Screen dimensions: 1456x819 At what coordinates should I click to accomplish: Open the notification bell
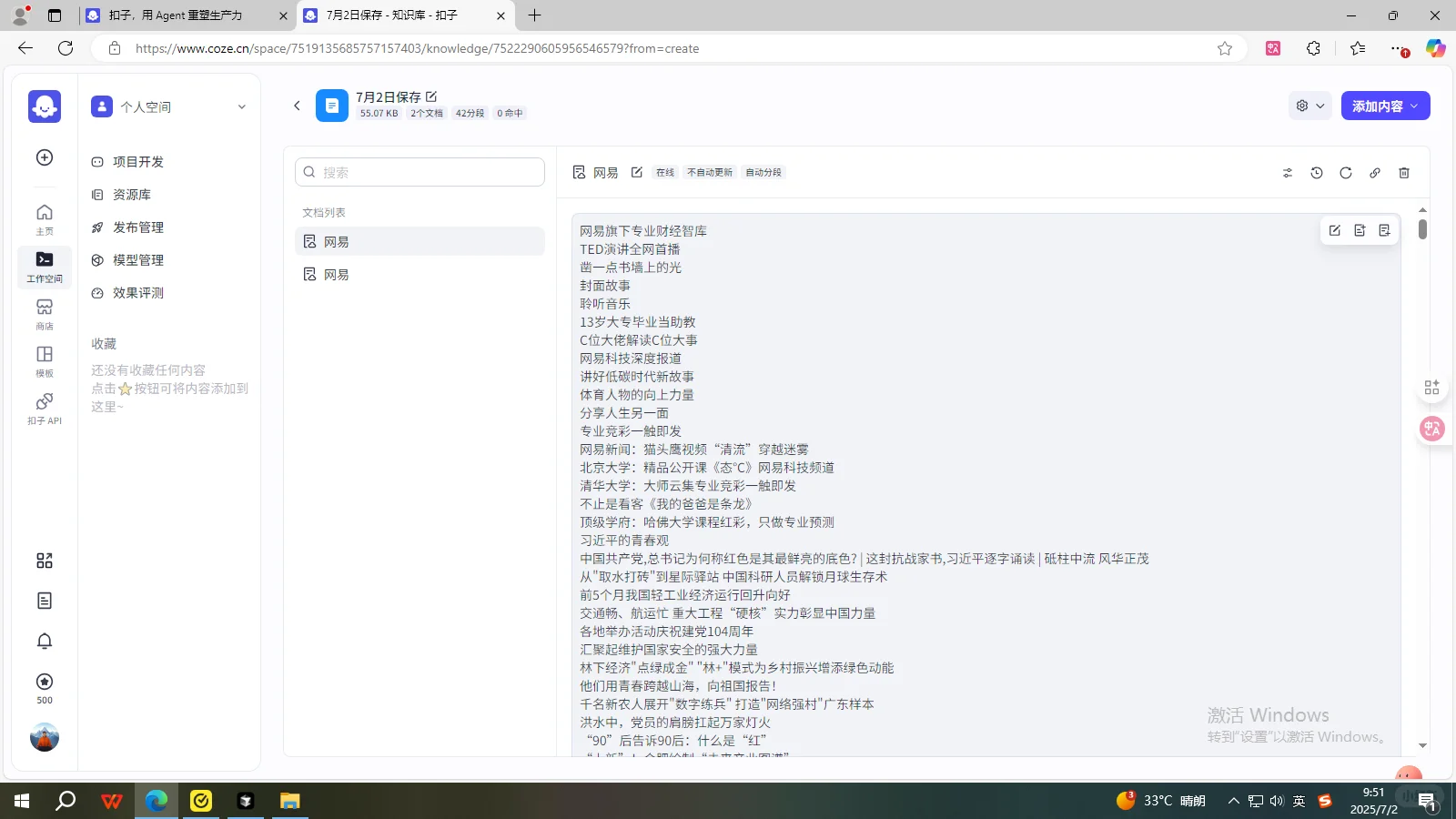coord(45,641)
